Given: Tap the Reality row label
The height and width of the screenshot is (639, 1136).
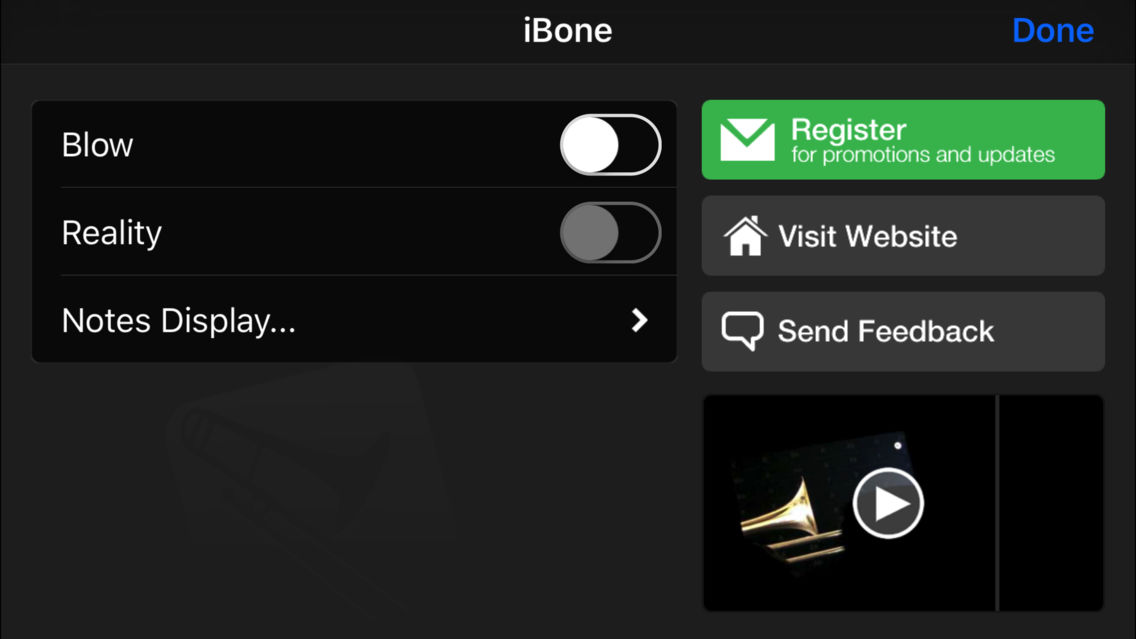Looking at the screenshot, I should coord(112,232).
